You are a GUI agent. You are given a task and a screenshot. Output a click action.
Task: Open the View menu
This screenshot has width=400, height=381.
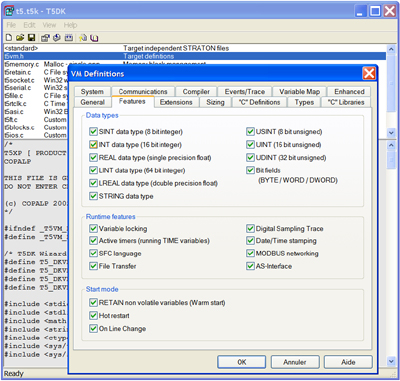click(49, 25)
